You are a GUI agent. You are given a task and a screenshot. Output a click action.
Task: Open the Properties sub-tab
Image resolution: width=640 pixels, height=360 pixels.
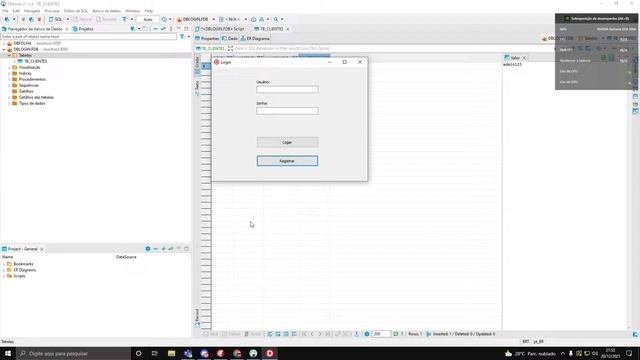click(207, 38)
